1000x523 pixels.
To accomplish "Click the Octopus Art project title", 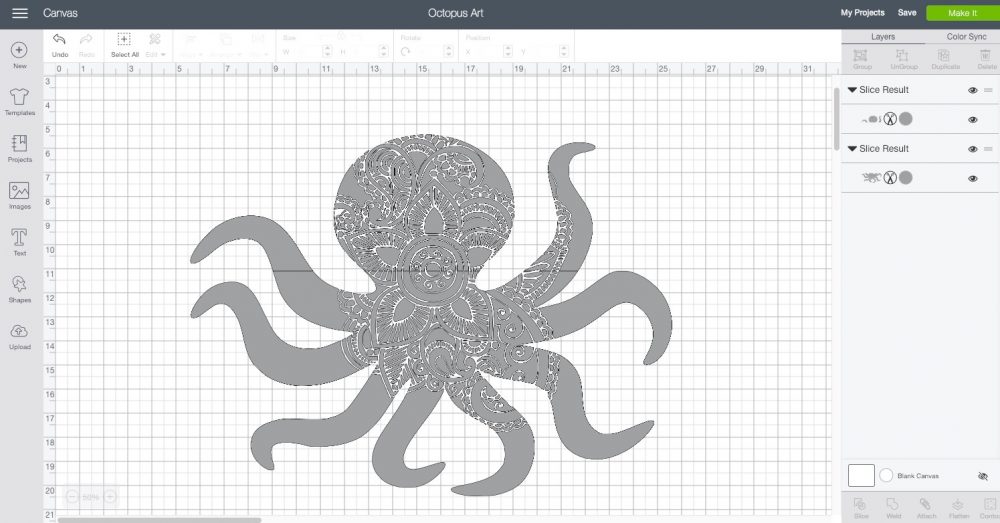I will pyautogui.click(x=455, y=13).
